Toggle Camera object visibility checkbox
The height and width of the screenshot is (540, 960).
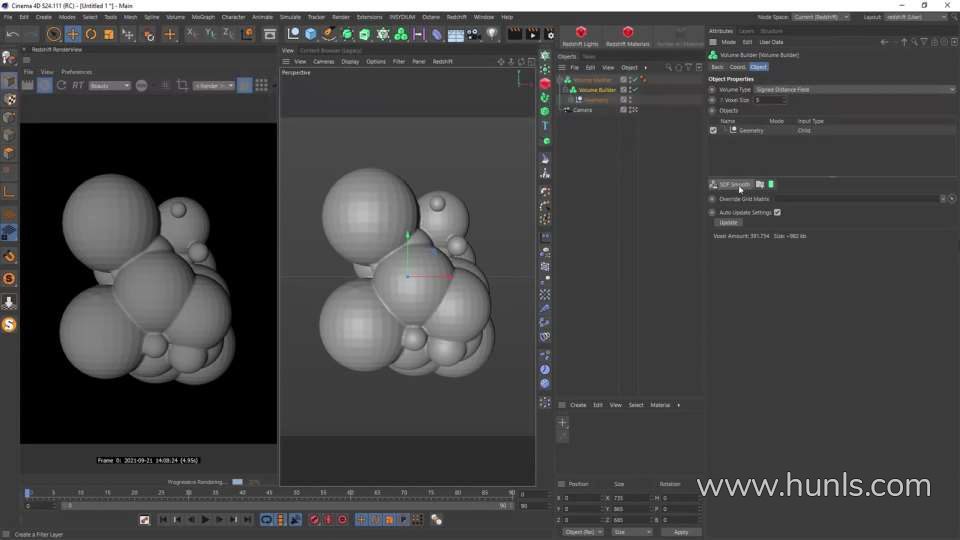click(x=624, y=110)
